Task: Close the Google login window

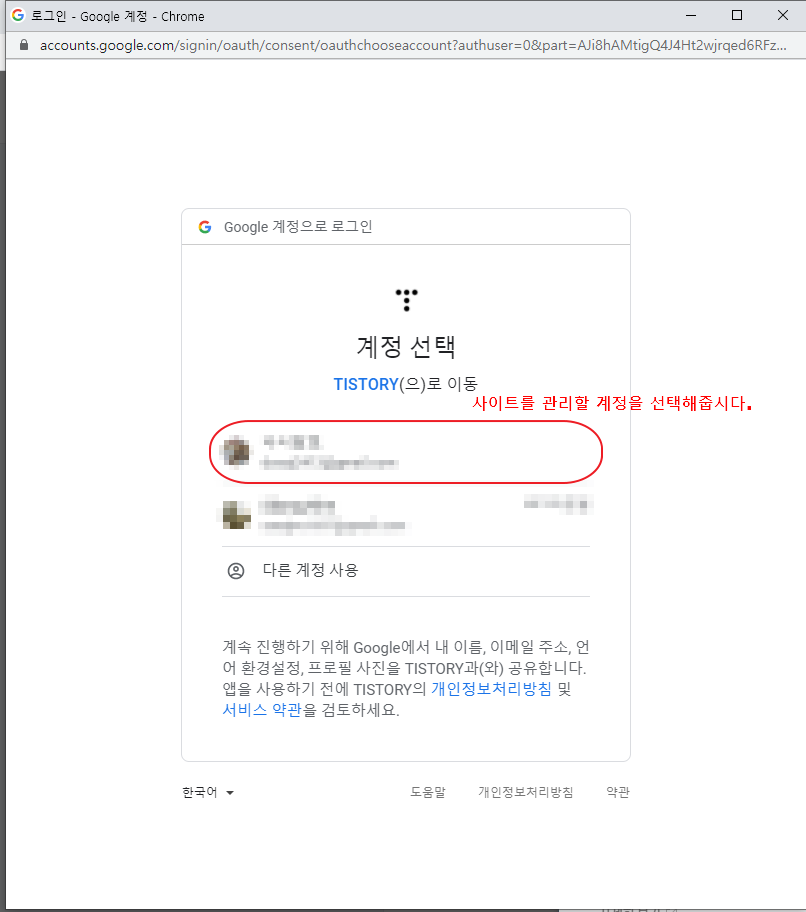Action: (783, 16)
